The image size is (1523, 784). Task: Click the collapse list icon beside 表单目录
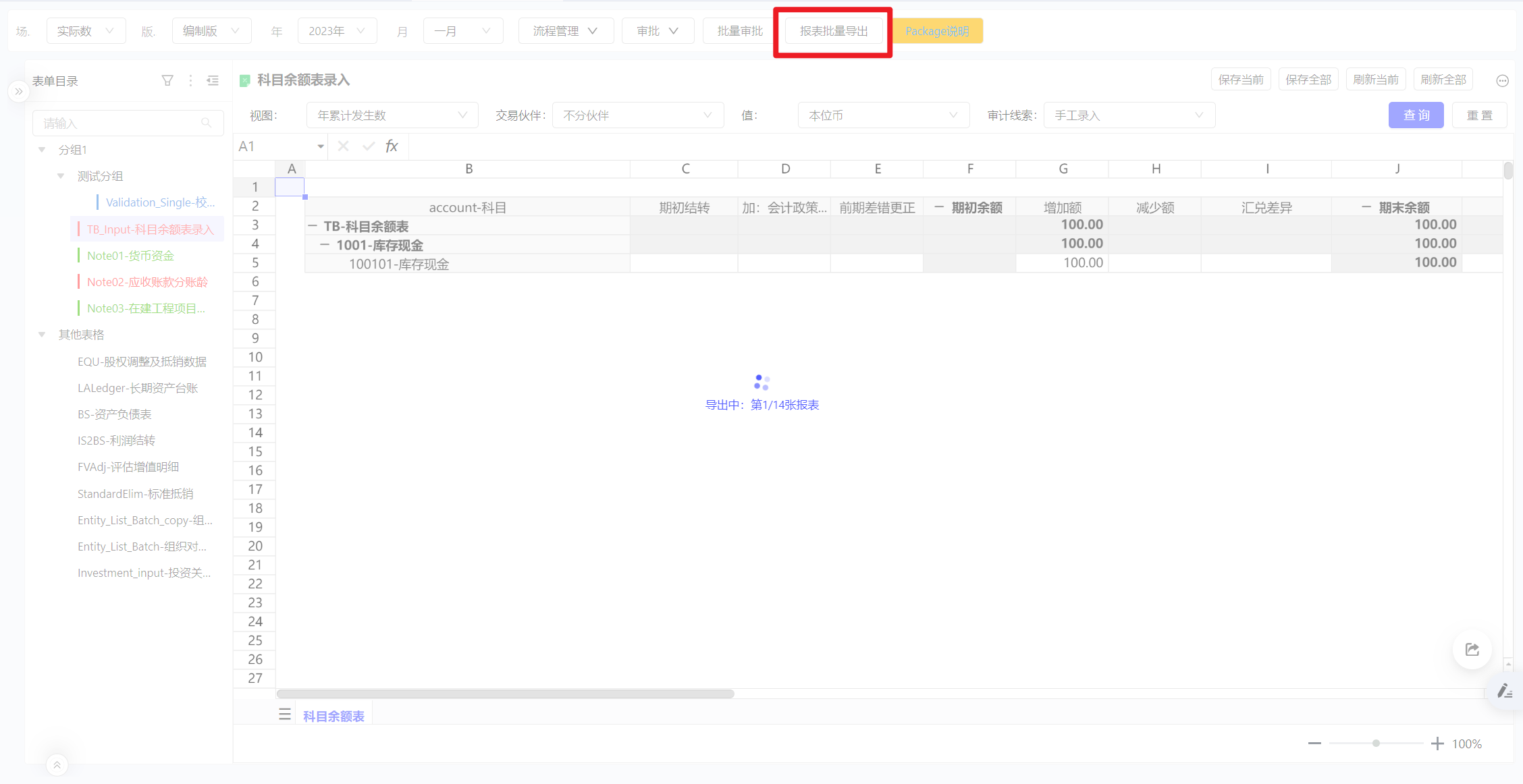213,81
